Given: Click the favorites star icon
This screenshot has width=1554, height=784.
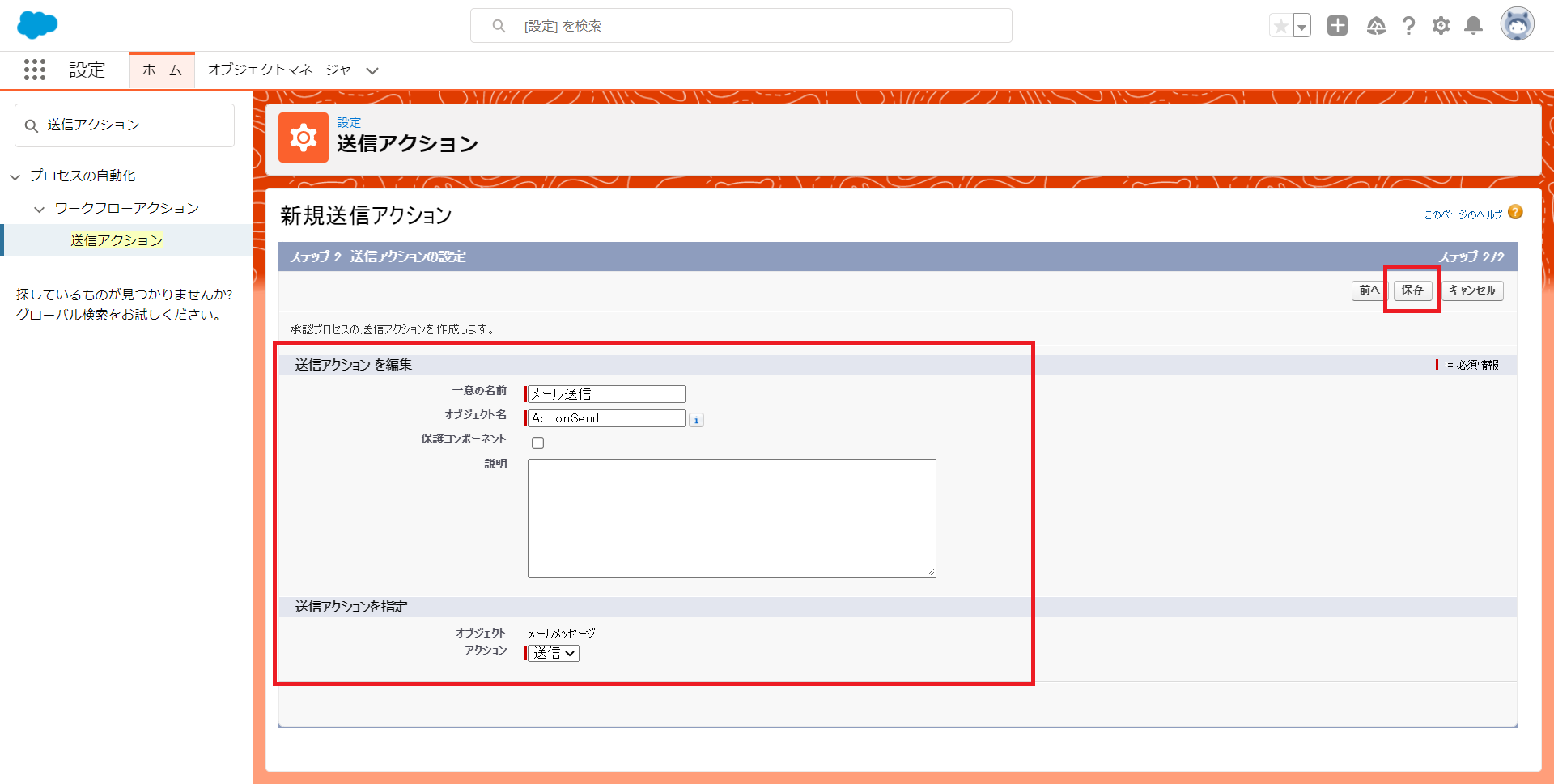Looking at the screenshot, I should click(x=1280, y=26).
